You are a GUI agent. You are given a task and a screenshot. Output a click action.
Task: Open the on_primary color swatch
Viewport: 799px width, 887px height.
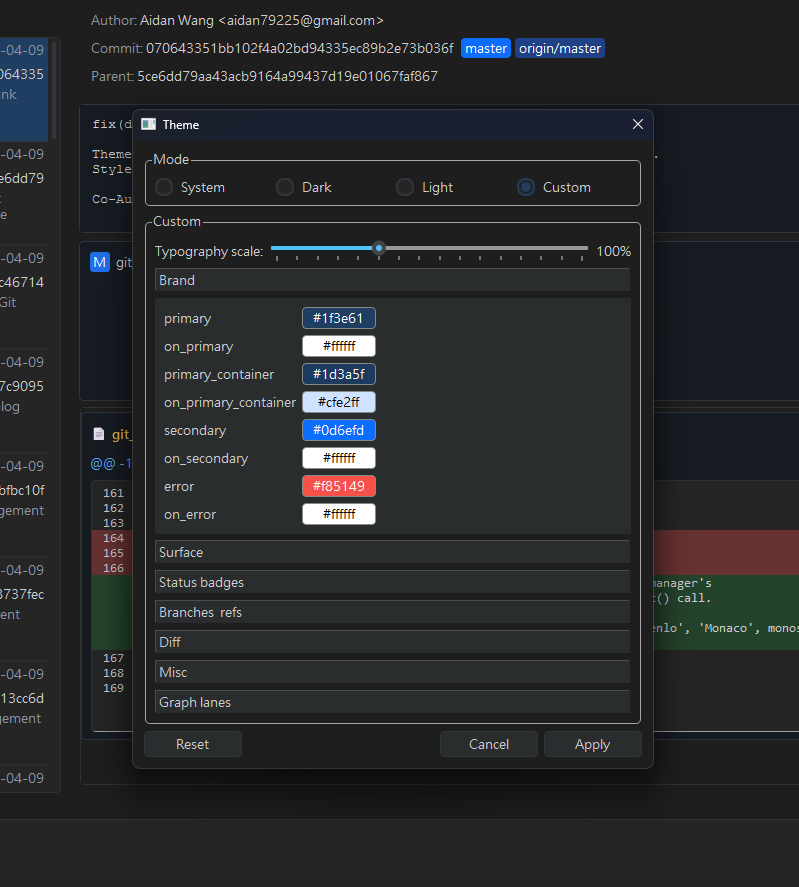[x=338, y=346]
